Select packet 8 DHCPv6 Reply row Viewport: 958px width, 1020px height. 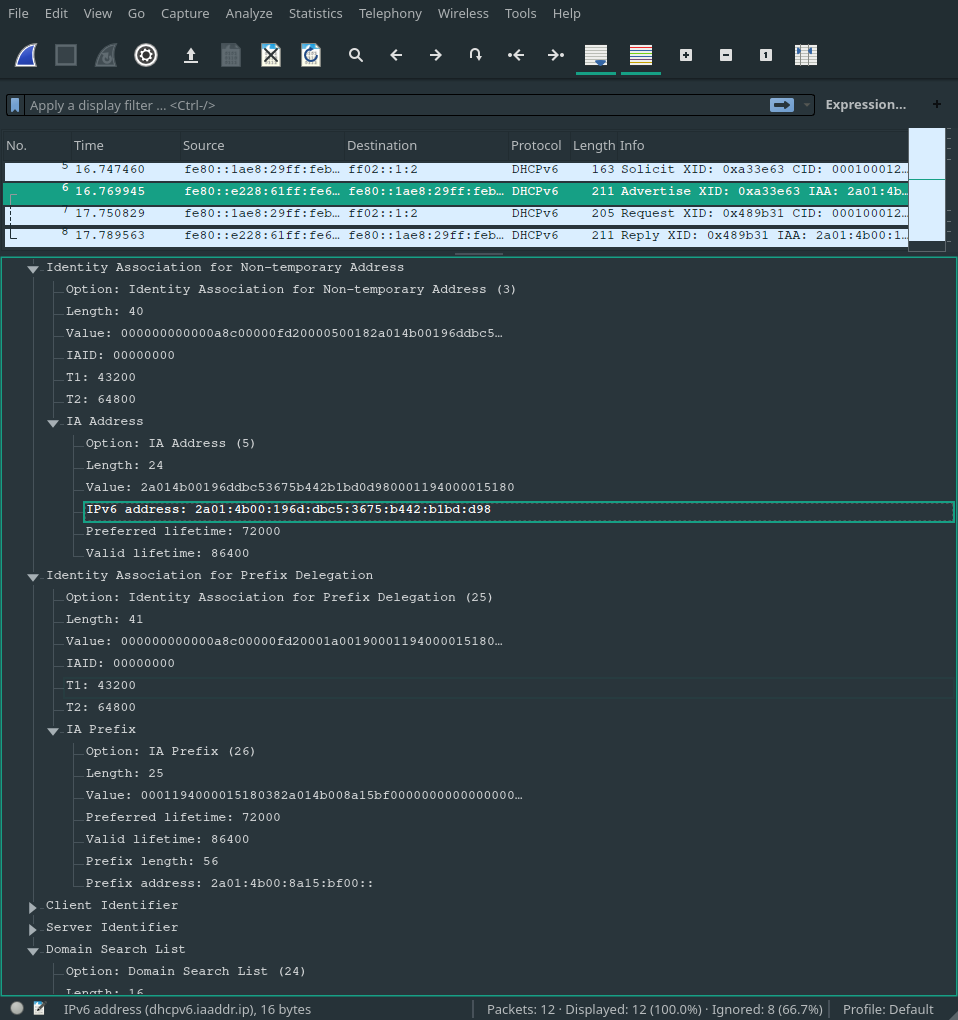(455, 236)
